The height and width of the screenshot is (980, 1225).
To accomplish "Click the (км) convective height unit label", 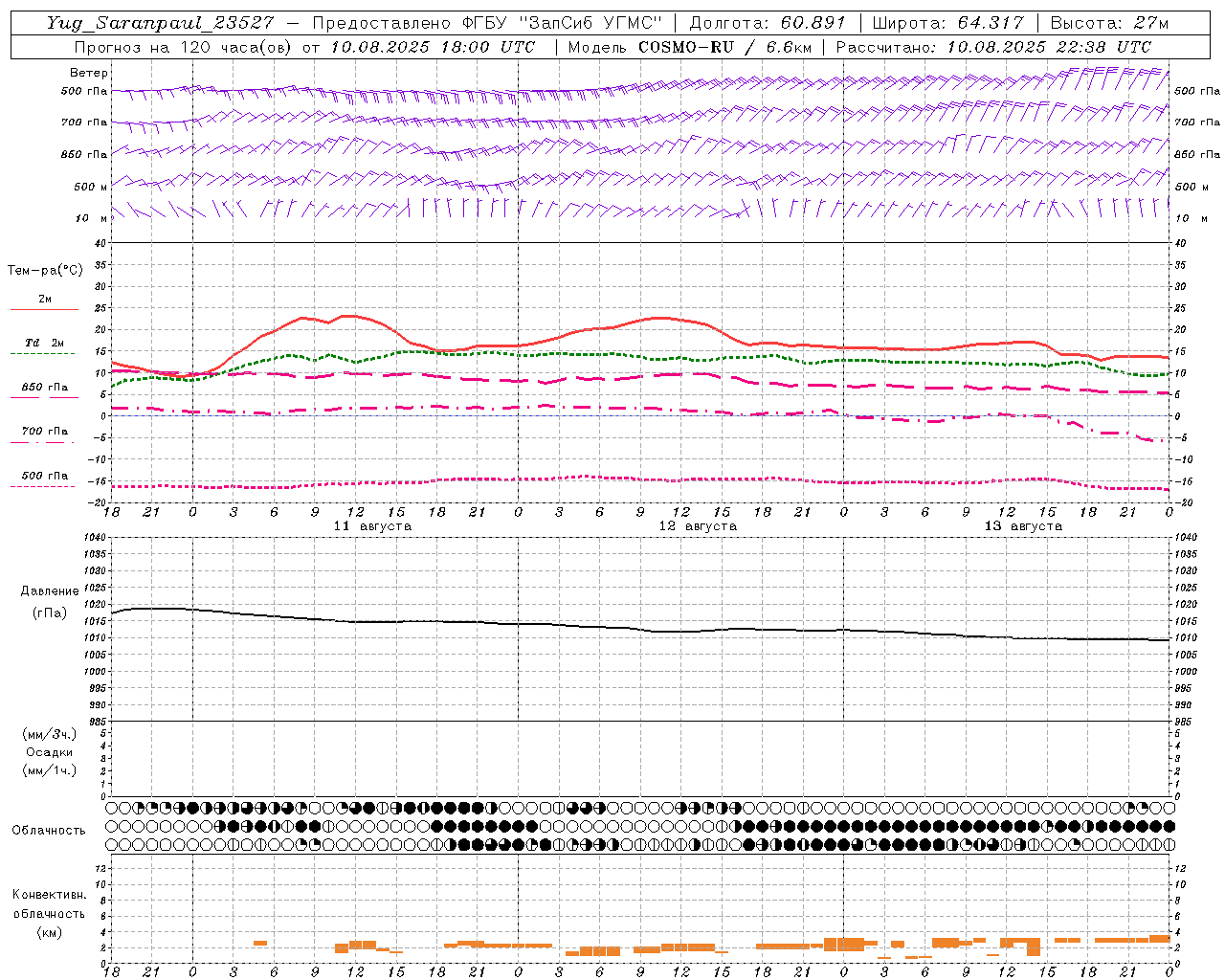I will click(x=50, y=932).
